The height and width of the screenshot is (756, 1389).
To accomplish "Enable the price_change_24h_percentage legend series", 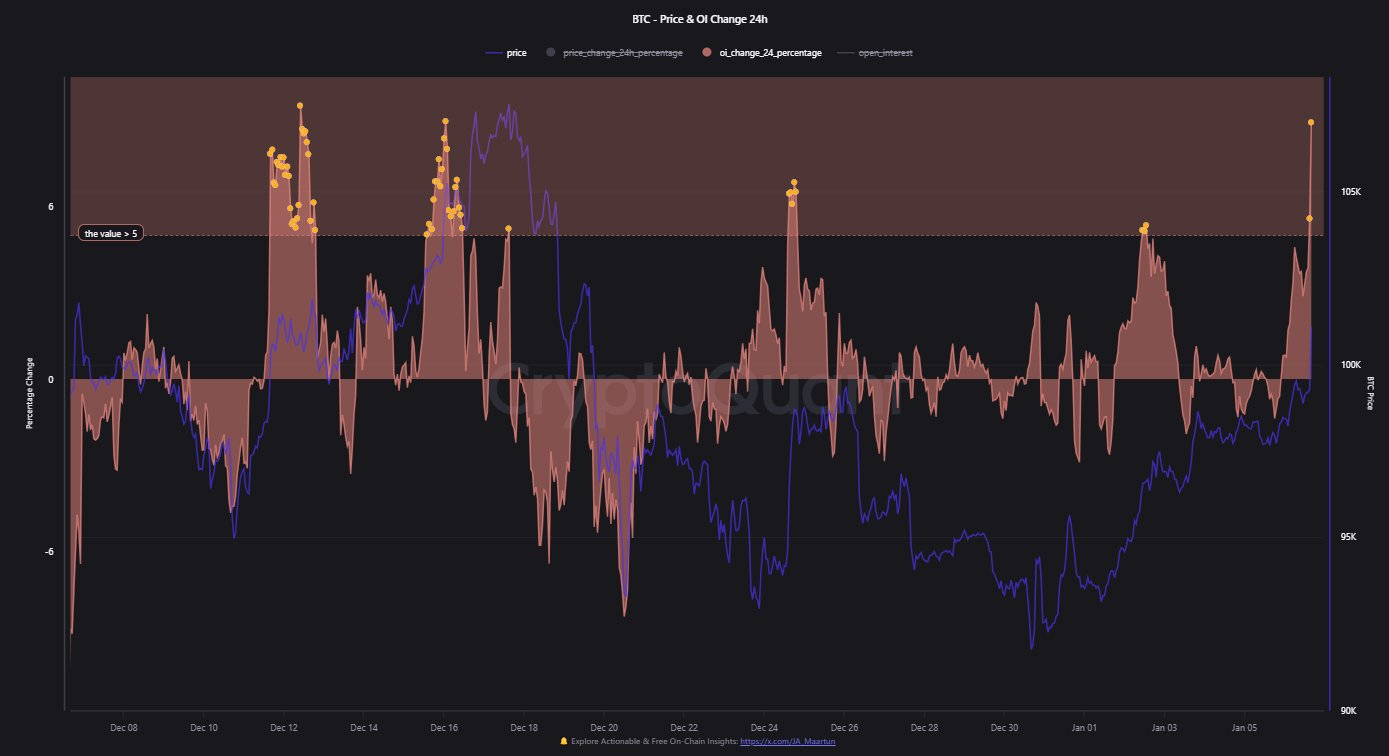I will pyautogui.click(x=622, y=53).
